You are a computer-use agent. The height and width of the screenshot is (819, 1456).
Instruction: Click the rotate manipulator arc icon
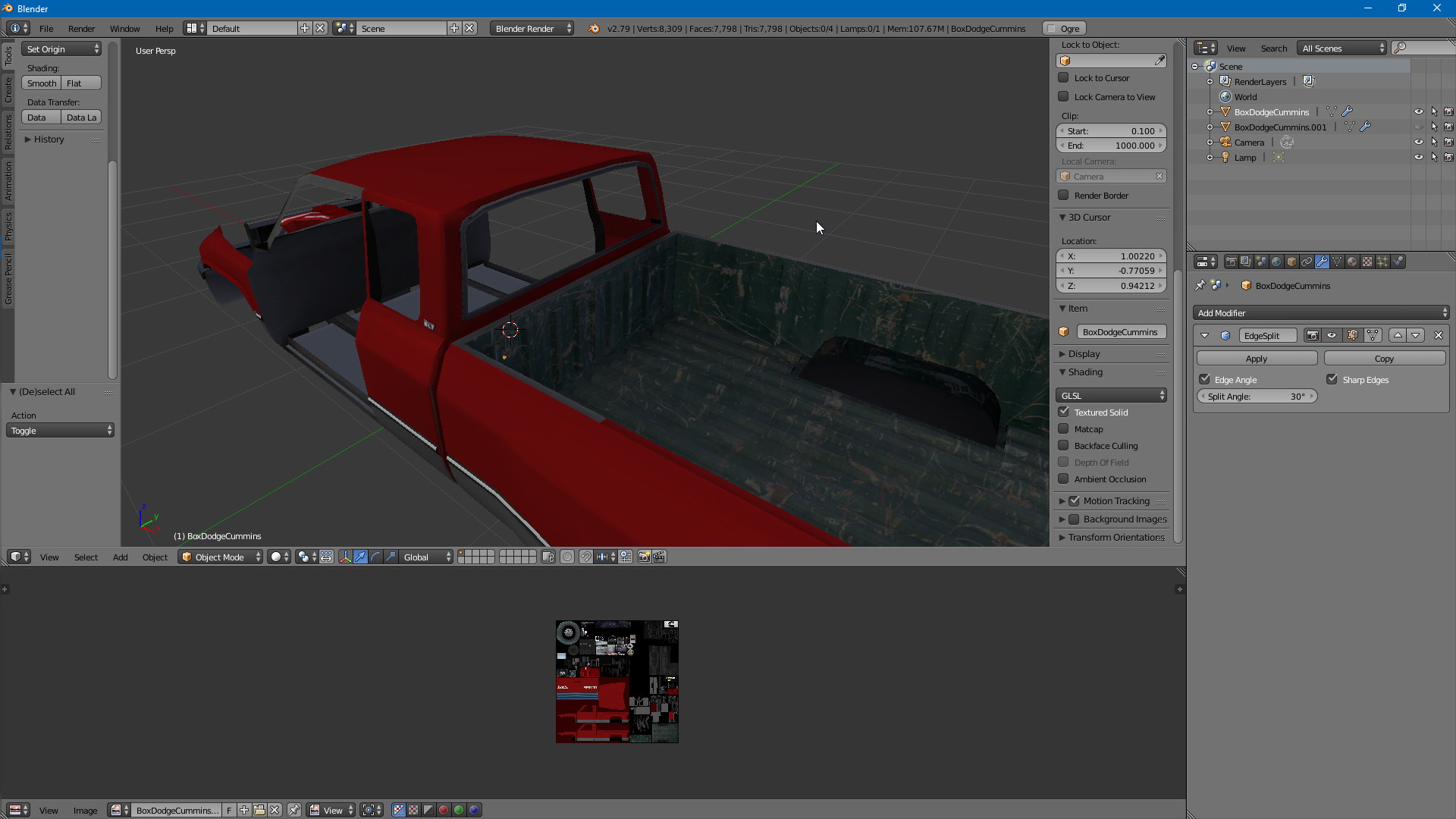click(376, 557)
